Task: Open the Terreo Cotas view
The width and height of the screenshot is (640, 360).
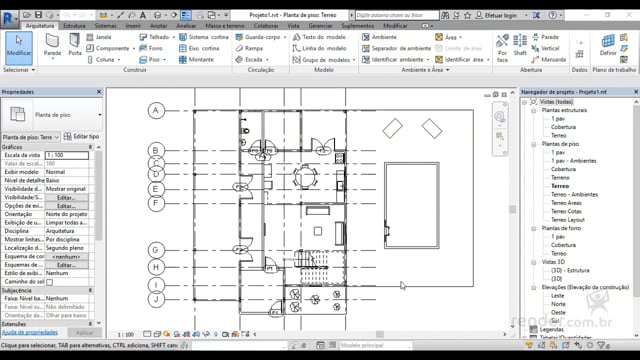Action: 566,211
